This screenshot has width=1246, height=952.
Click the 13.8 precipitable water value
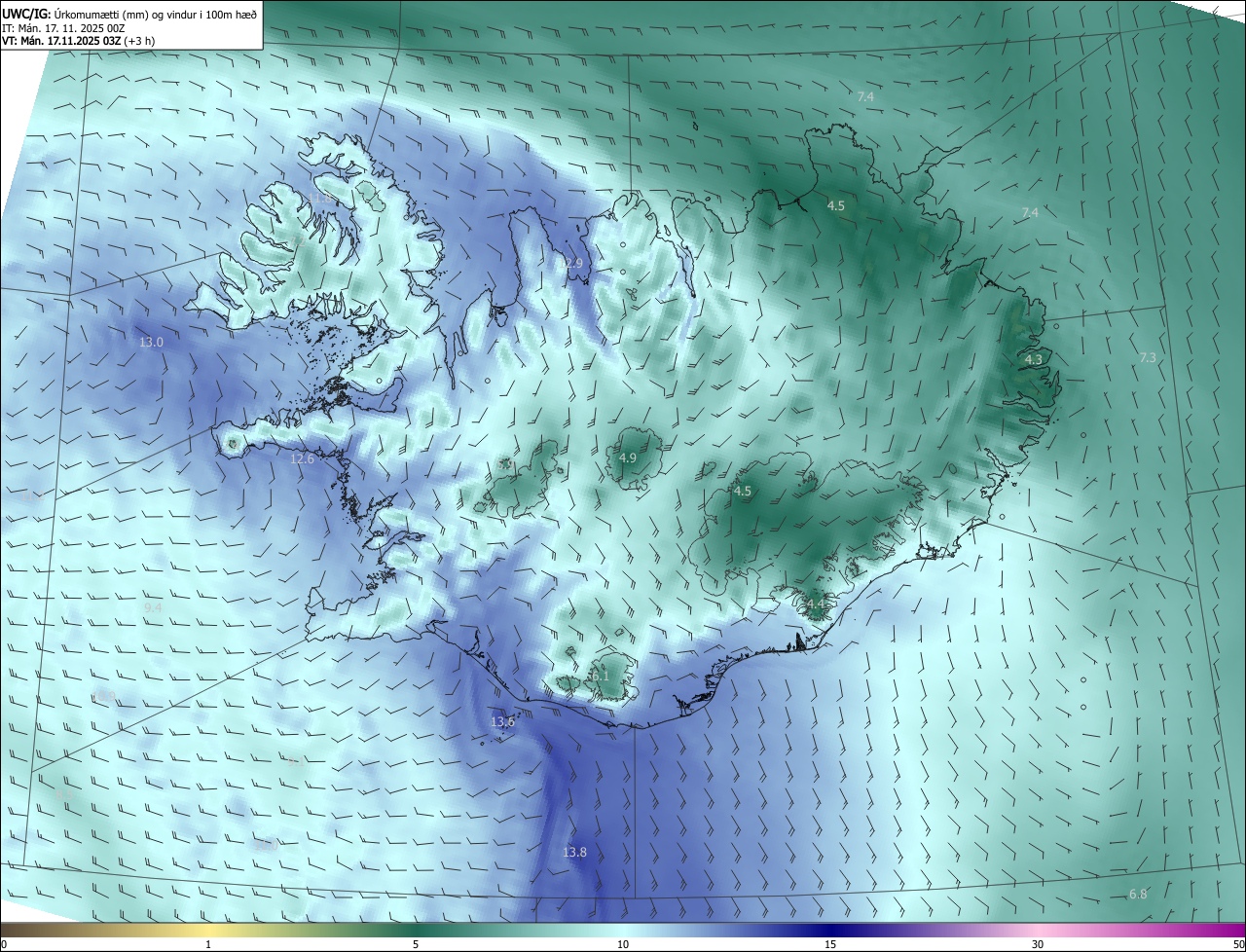(x=574, y=853)
